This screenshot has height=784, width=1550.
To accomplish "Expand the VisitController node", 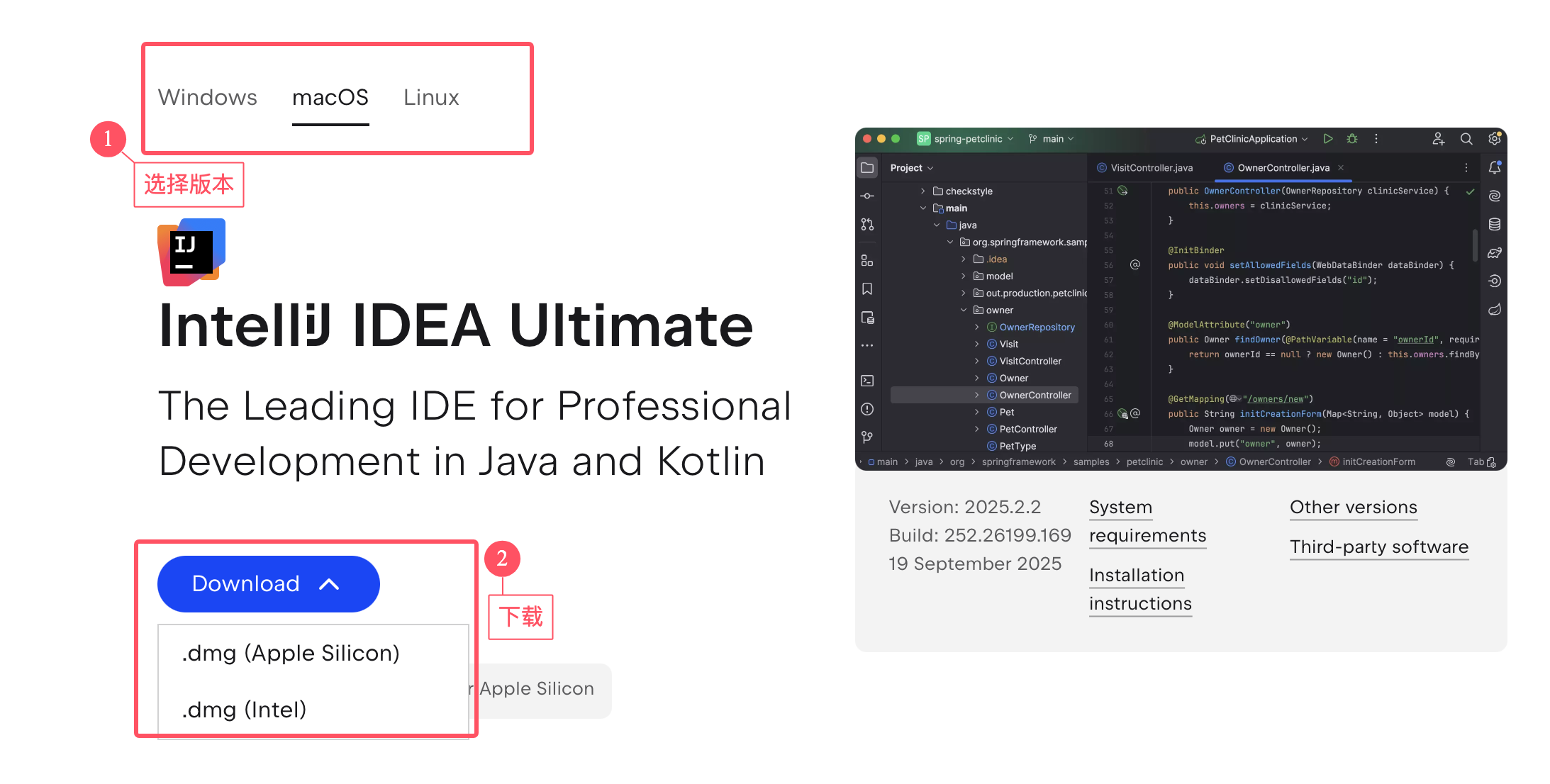I will click(x=977, y=362).
